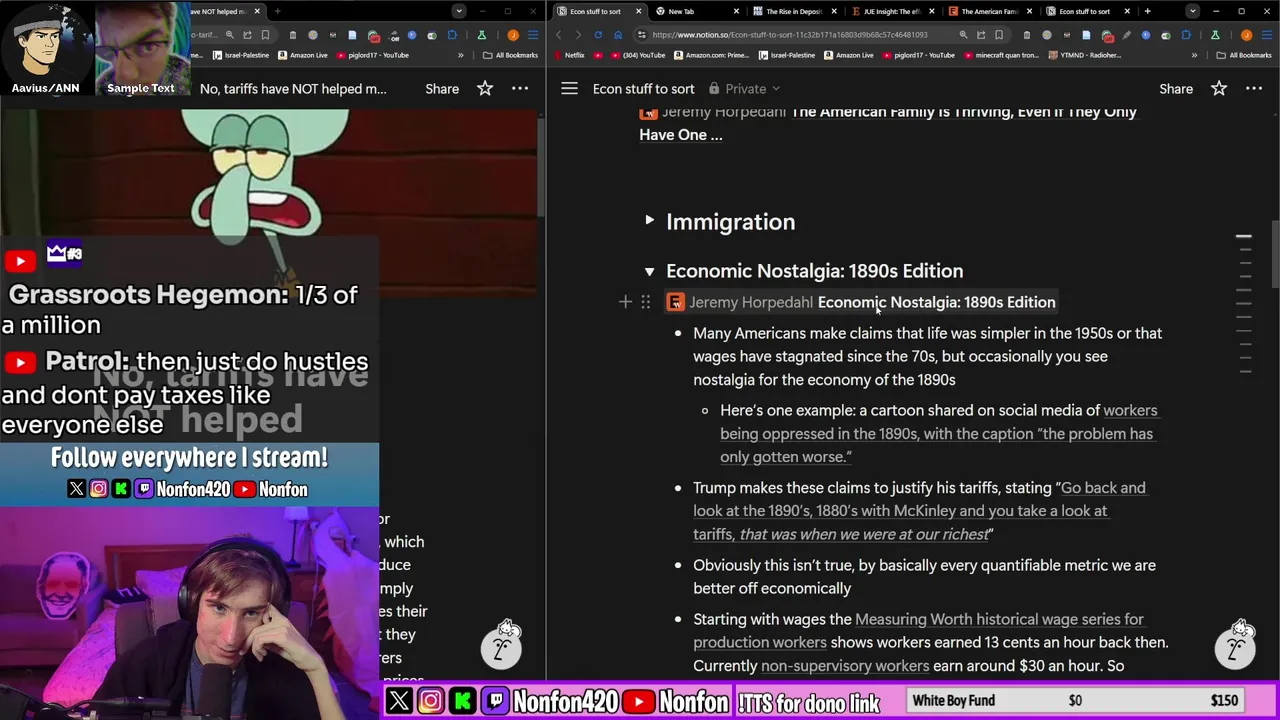Open the Private sharing dropdown
The width and height of the screenshot is (1280, 720).
[x=745, y=89]
